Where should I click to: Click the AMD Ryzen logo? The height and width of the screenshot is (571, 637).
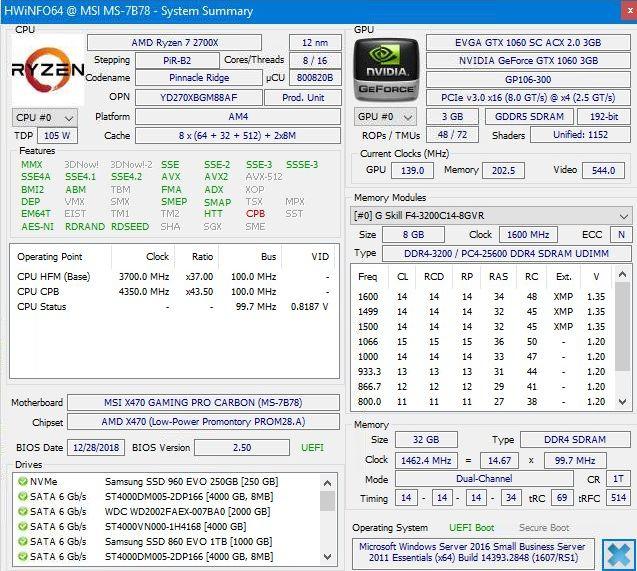click(x=47, y=69)
